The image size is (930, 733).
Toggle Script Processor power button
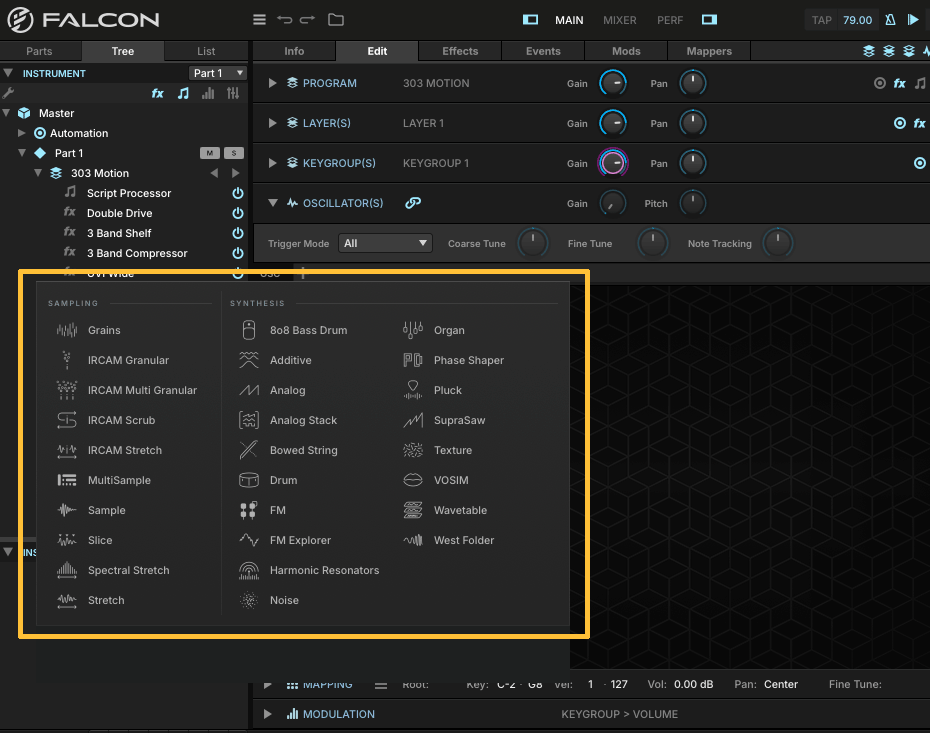click(x=238, y=193)
